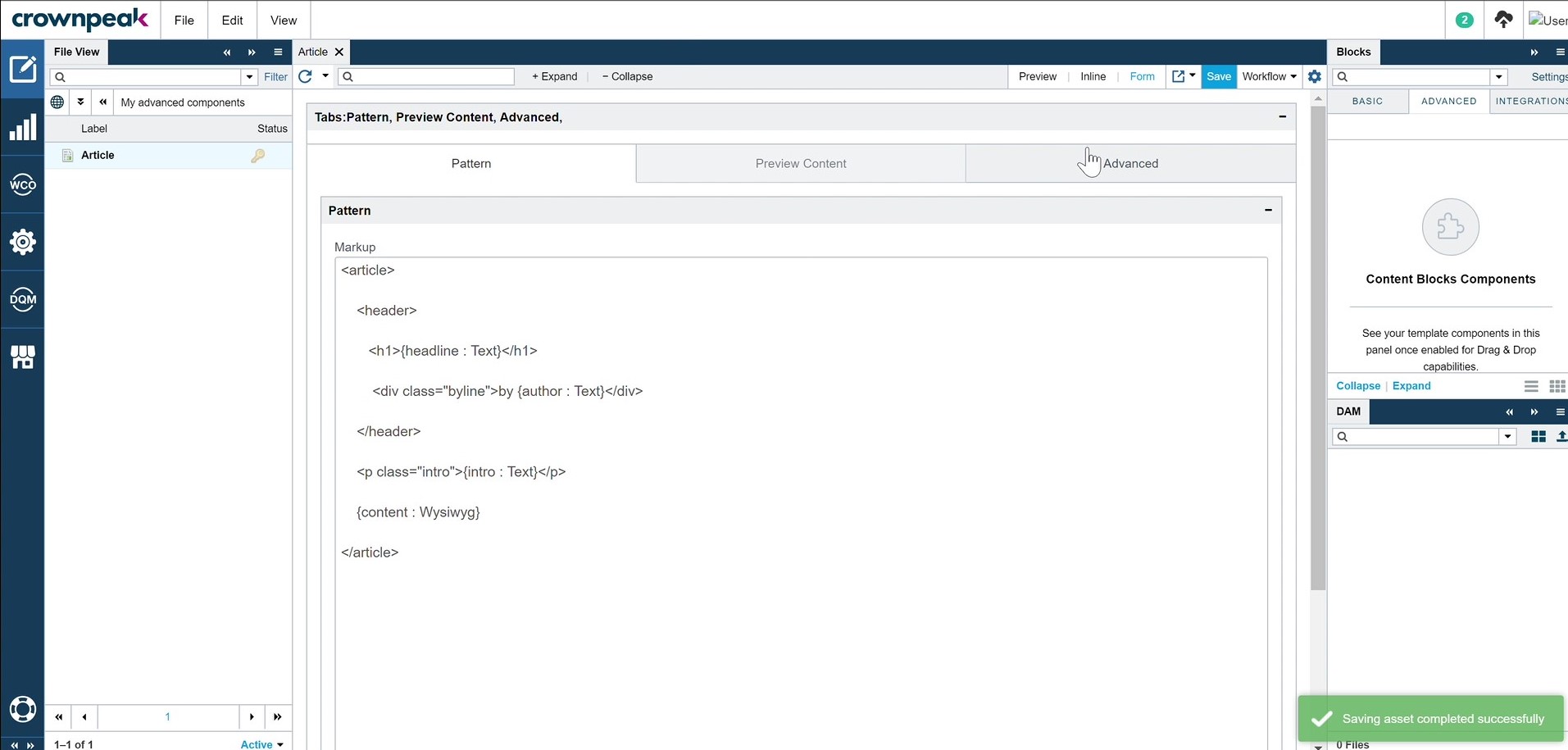Click the cloud upload icon in header

tap(1503, 20)
